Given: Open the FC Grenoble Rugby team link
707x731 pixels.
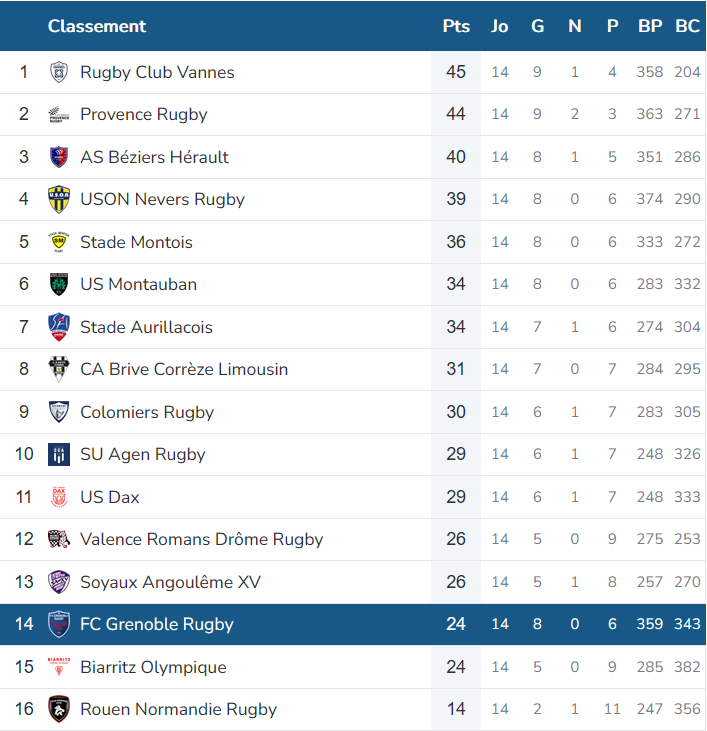Looking at the screenshot, I should (x=157, y=624).
